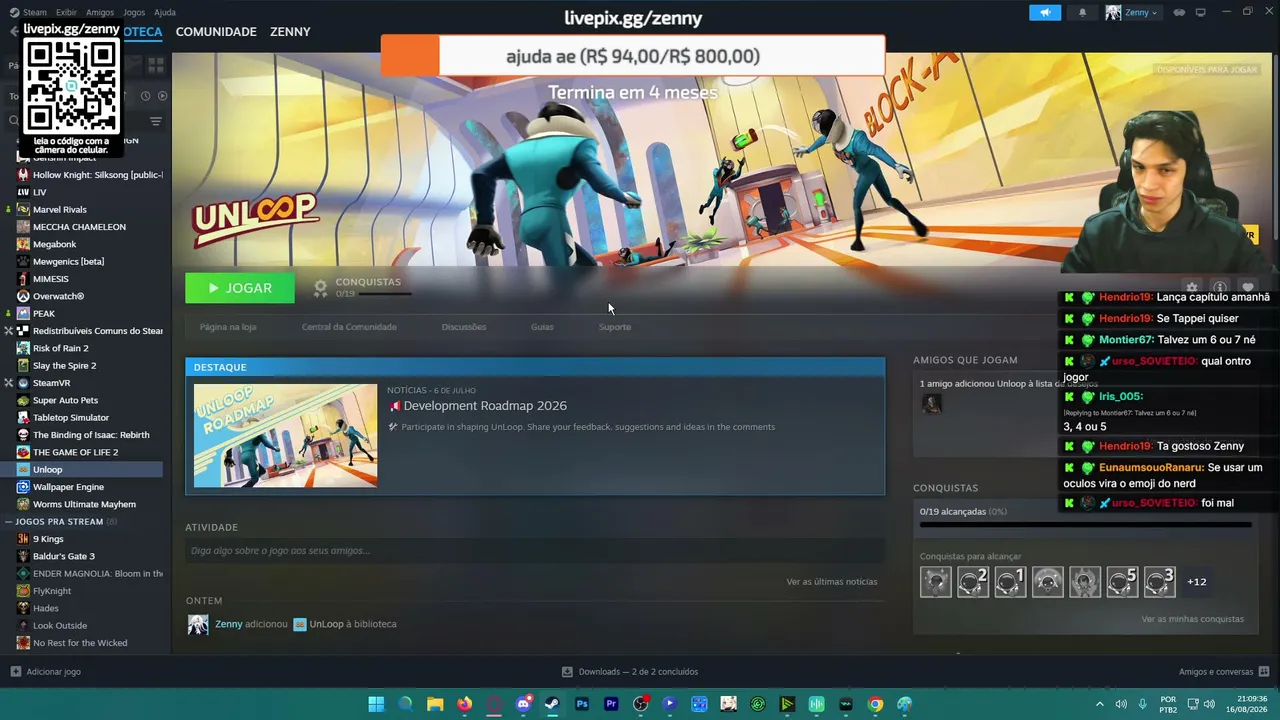This screenshot has height=720, width=1280.
Task: Open the Downloads manager icon
Action: pos(567,672)
